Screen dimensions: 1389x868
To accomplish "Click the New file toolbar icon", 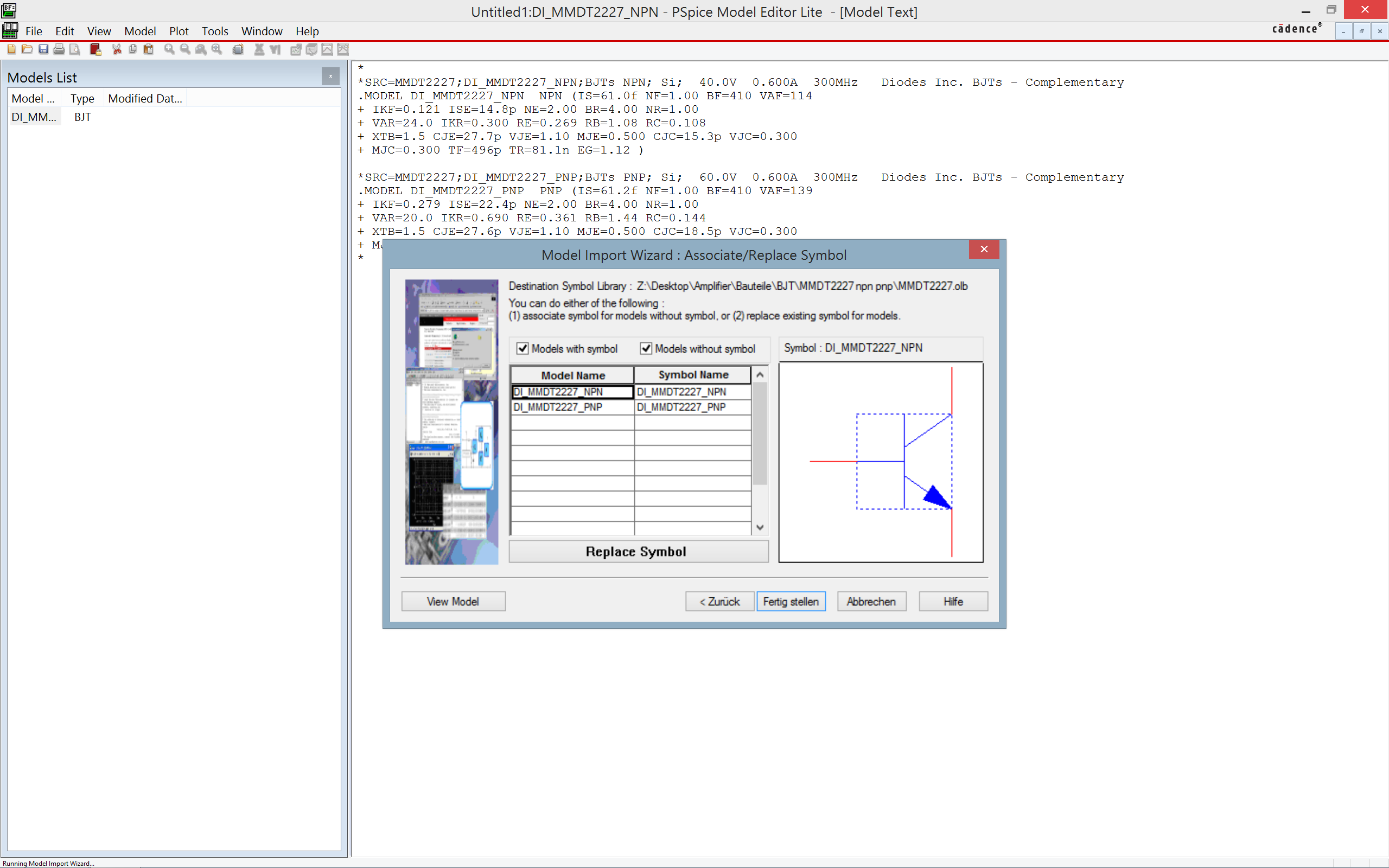I will [x=11, y=49].
